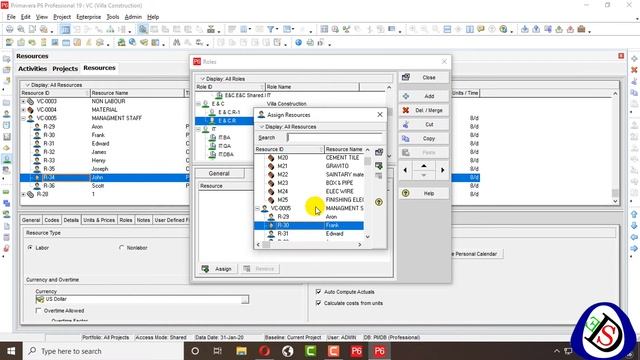The height and width of the screenshot is (360, 640).
Task: Click the brown briefcase toolbar icon
Action: 581,29
